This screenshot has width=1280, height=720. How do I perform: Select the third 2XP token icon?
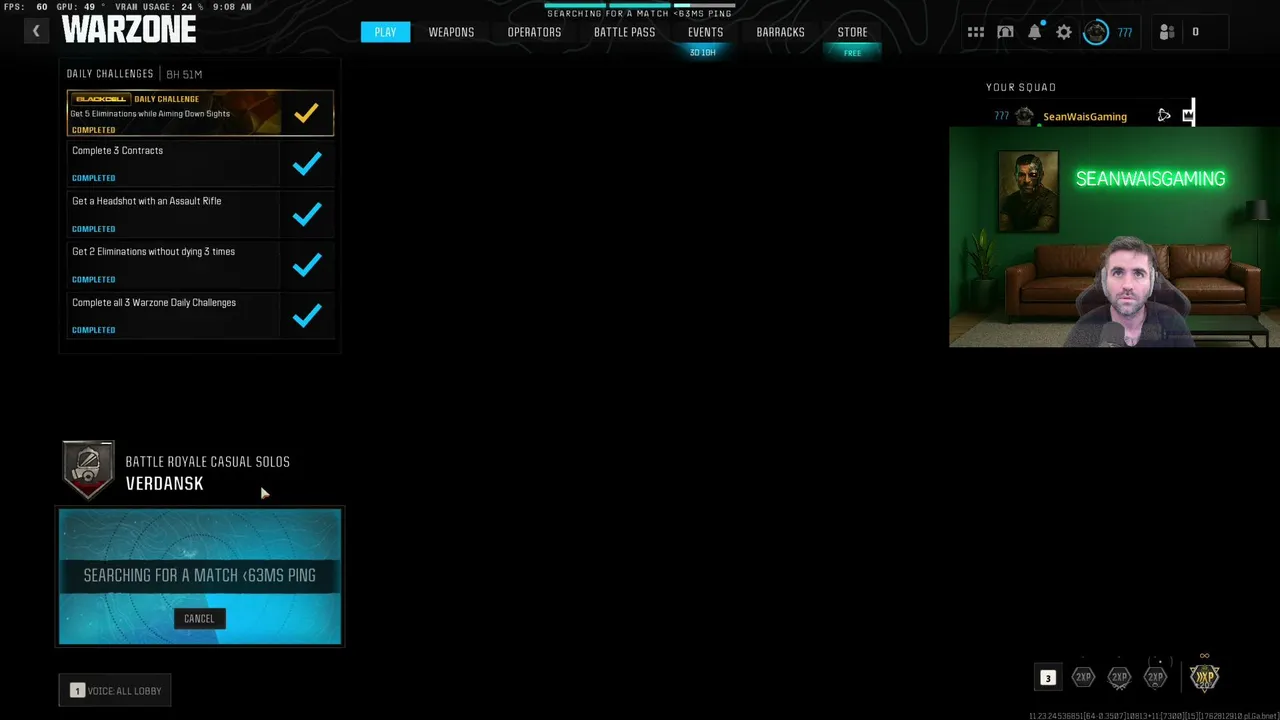click(1155, 677)
